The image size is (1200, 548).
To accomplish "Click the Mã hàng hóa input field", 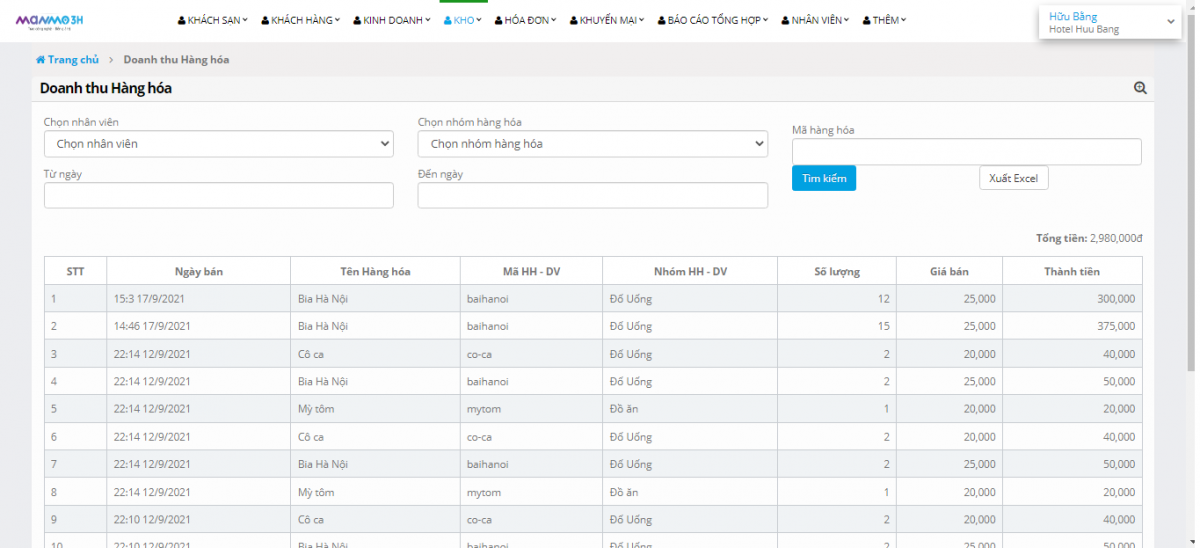I will [966, 151].
